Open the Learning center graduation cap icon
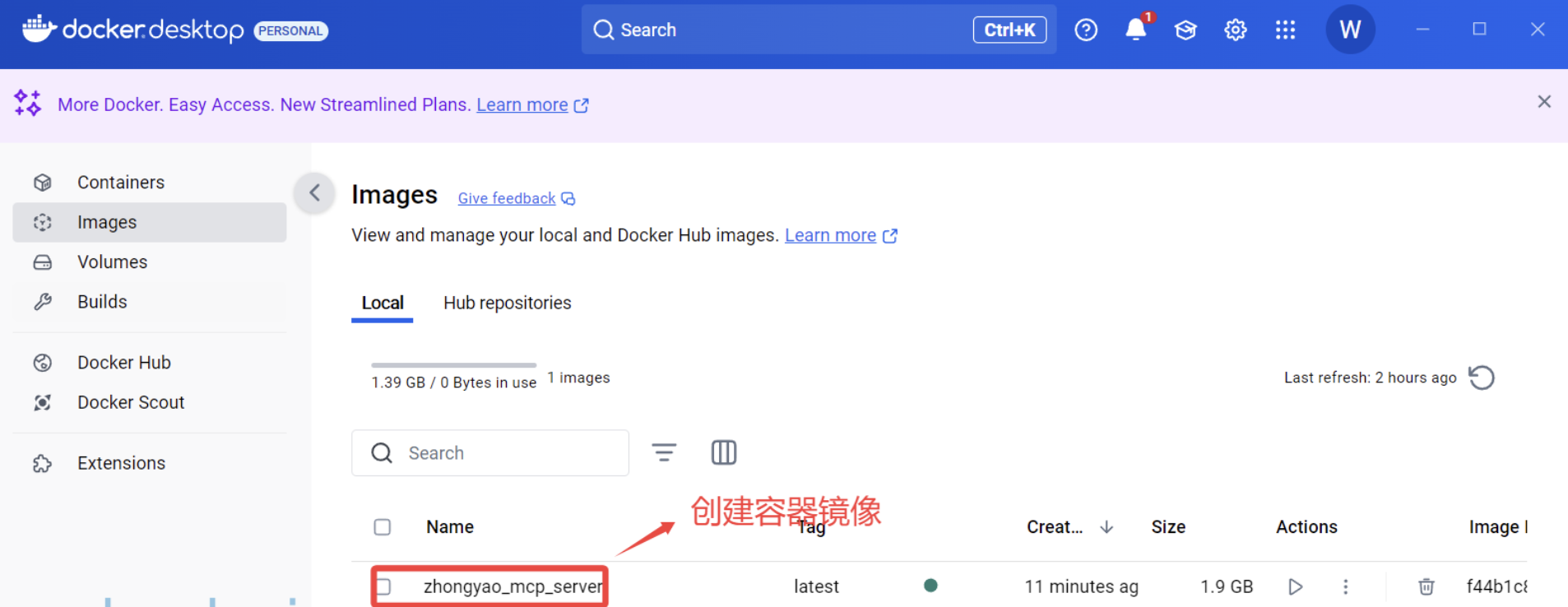 (1185, 30)
